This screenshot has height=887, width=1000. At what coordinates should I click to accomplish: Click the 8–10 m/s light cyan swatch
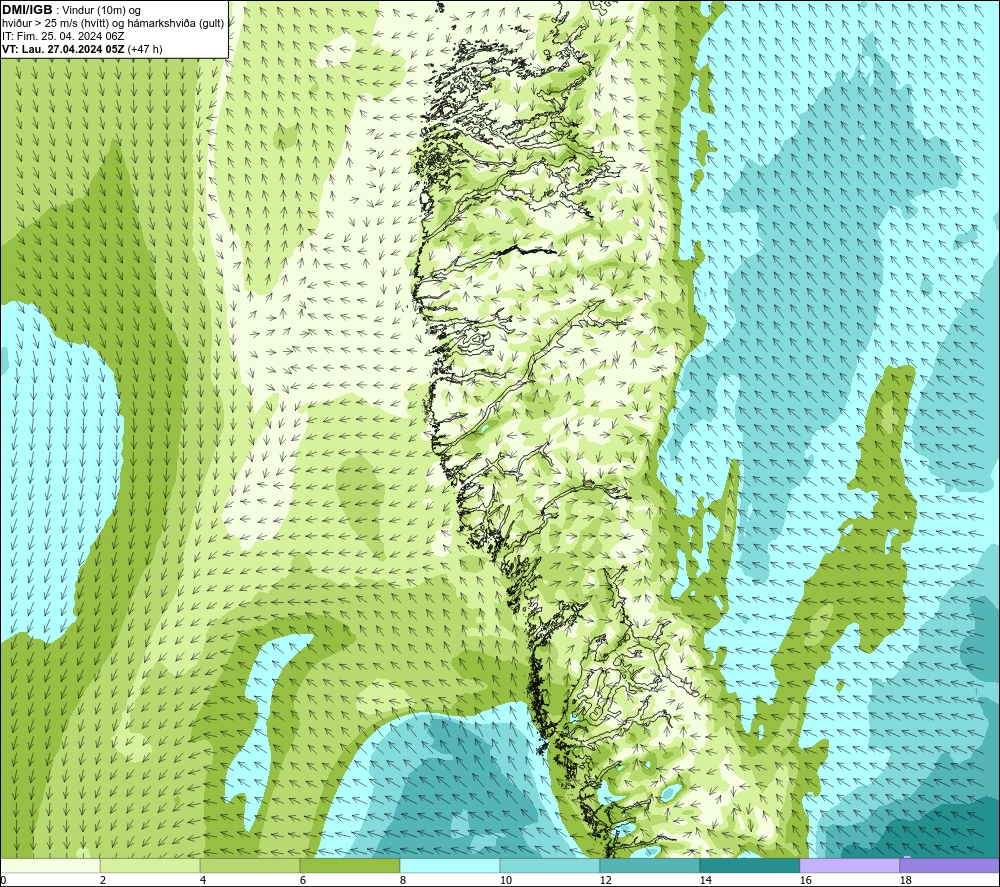point(450,865)
